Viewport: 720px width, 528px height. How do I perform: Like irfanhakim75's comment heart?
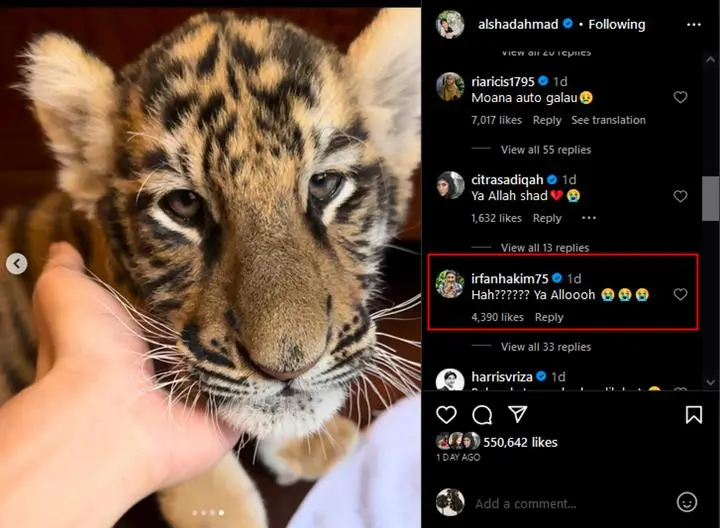[x=680, y=294]
